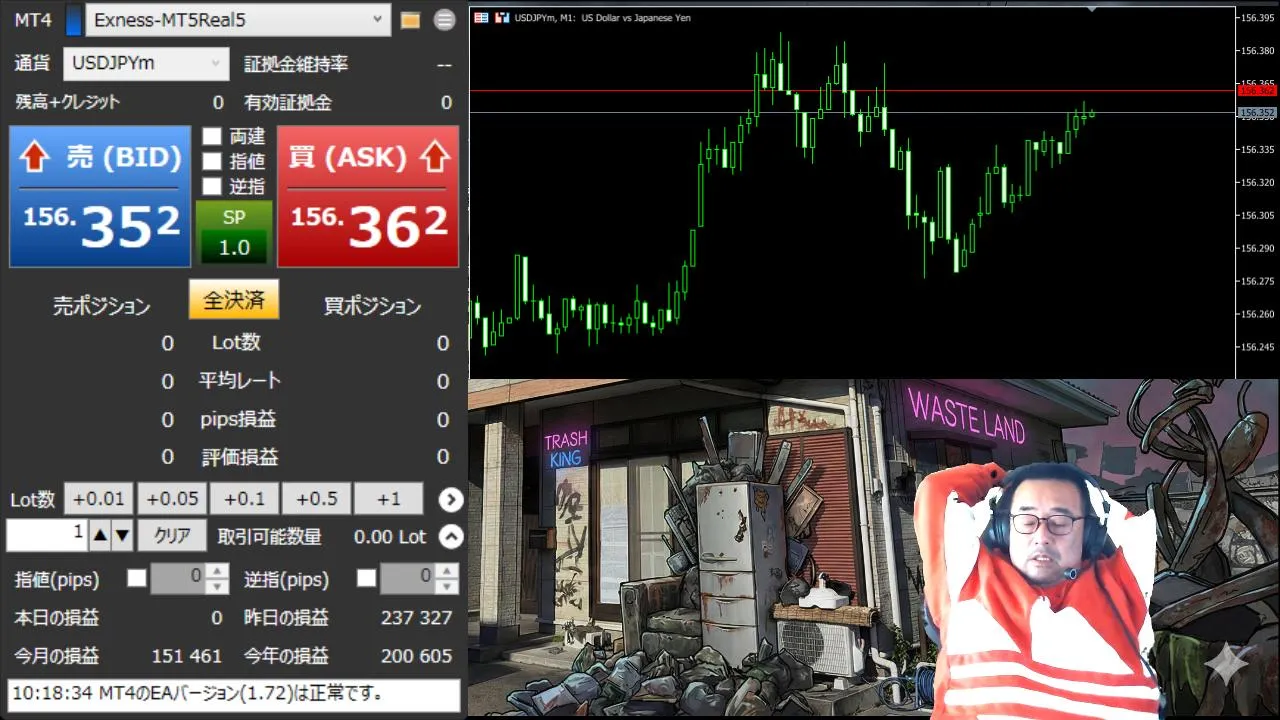
Task: Toggle the 指値 checkbox near the SP box
Action: point(211,161)
